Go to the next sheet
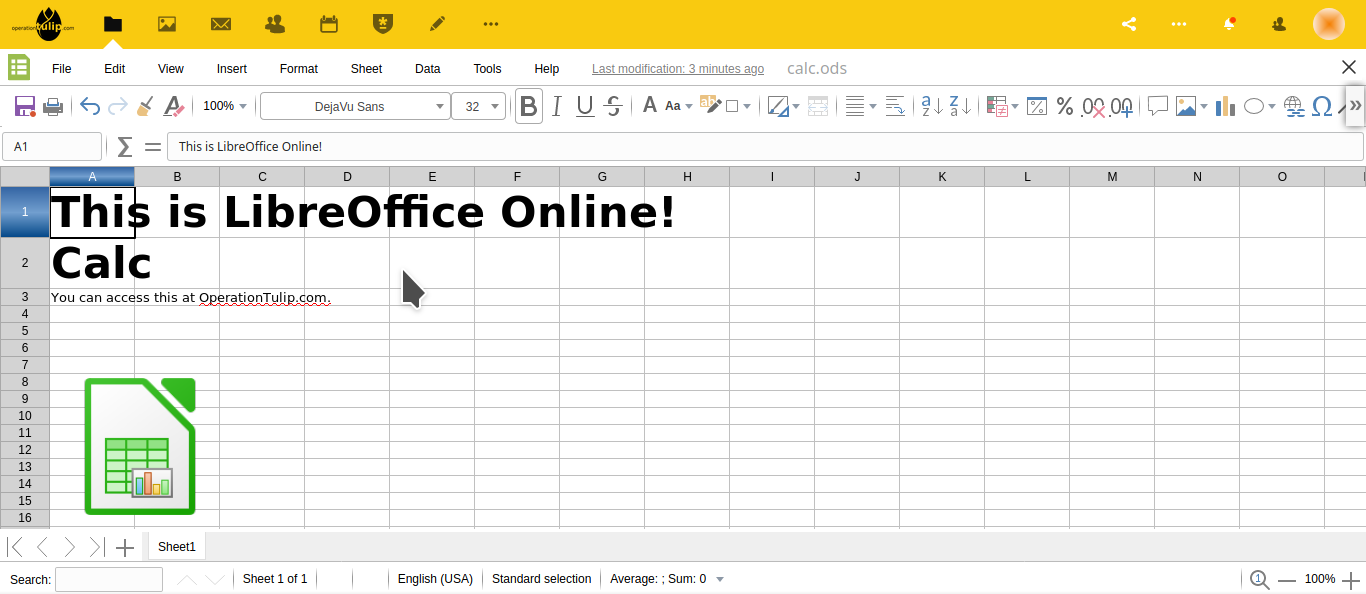 click(69, 547)
